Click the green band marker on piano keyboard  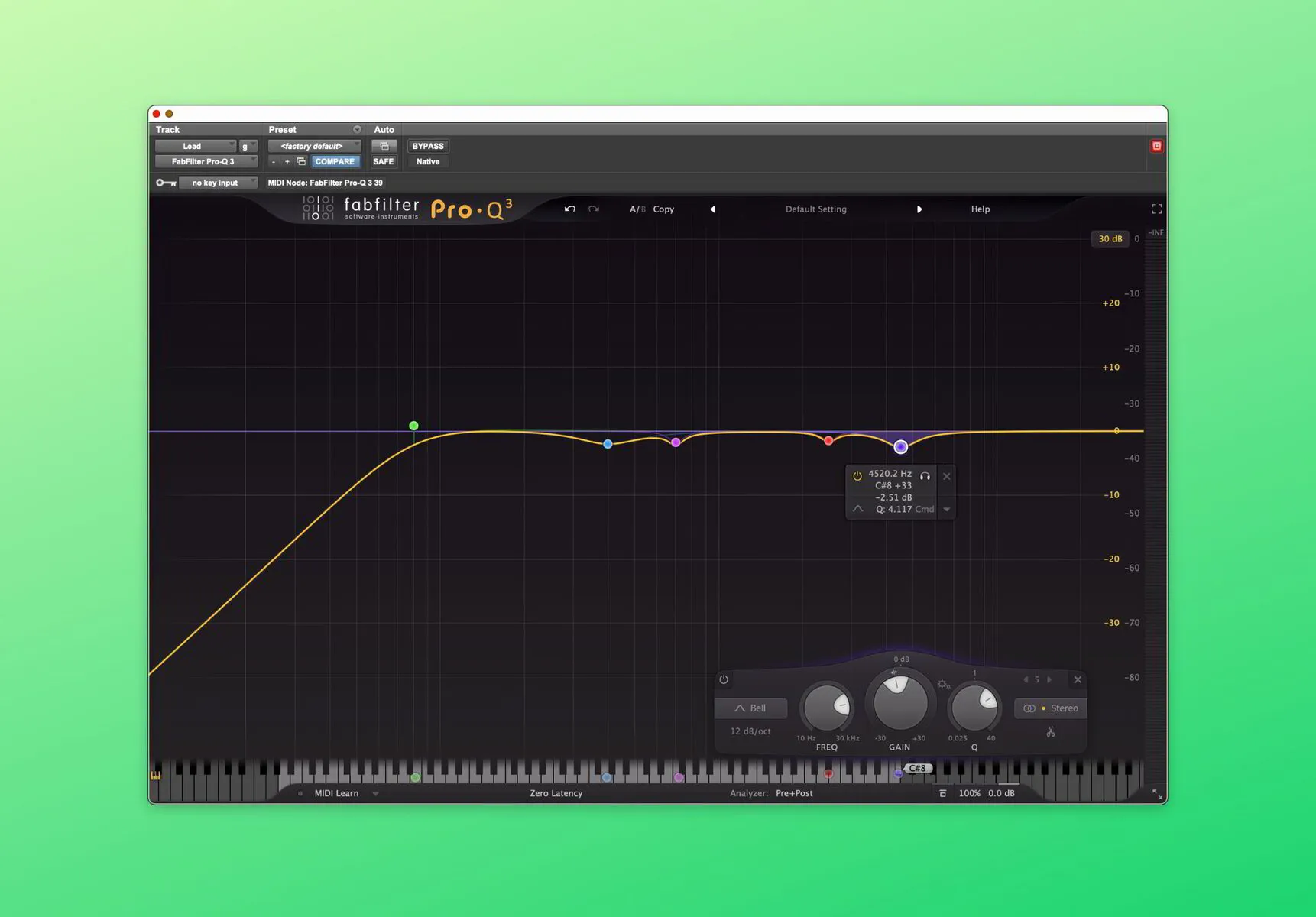coord(415,777)
